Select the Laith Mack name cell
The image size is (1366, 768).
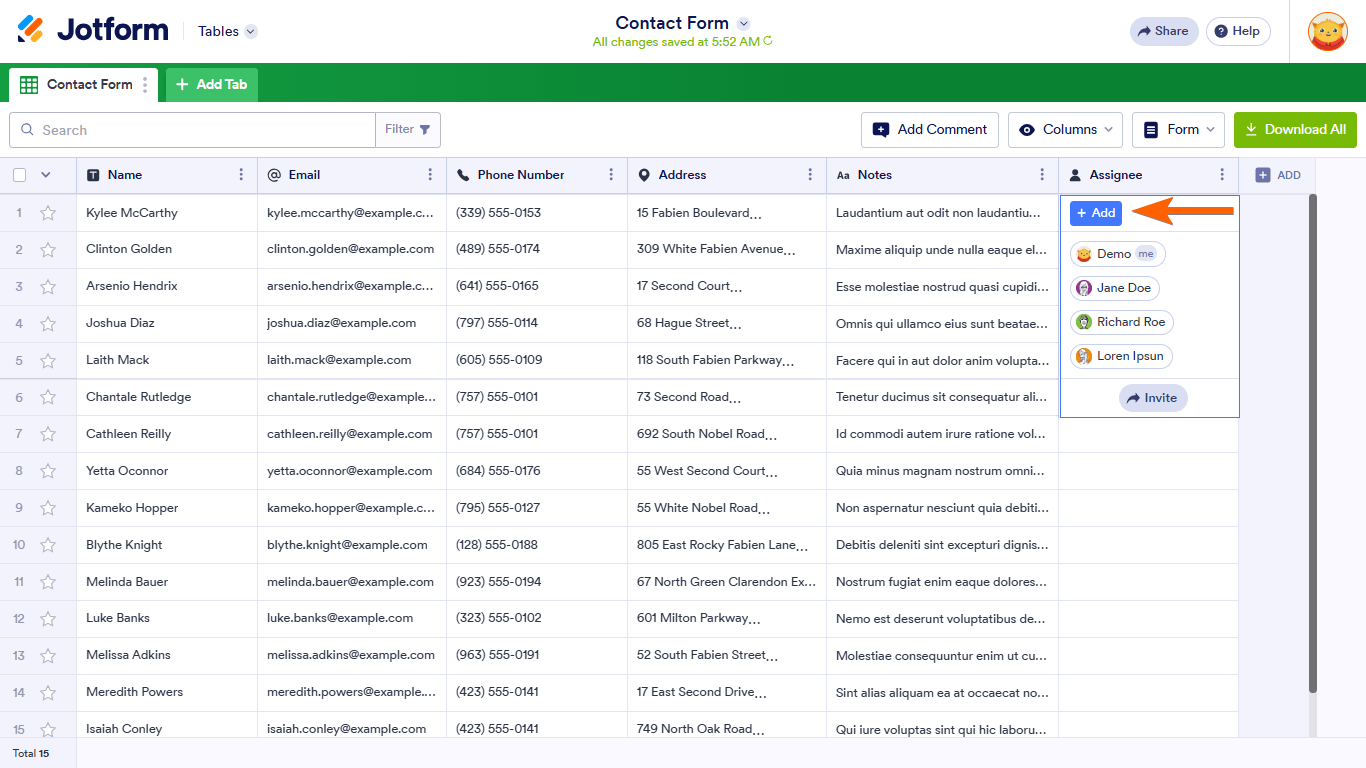point(167,361)
